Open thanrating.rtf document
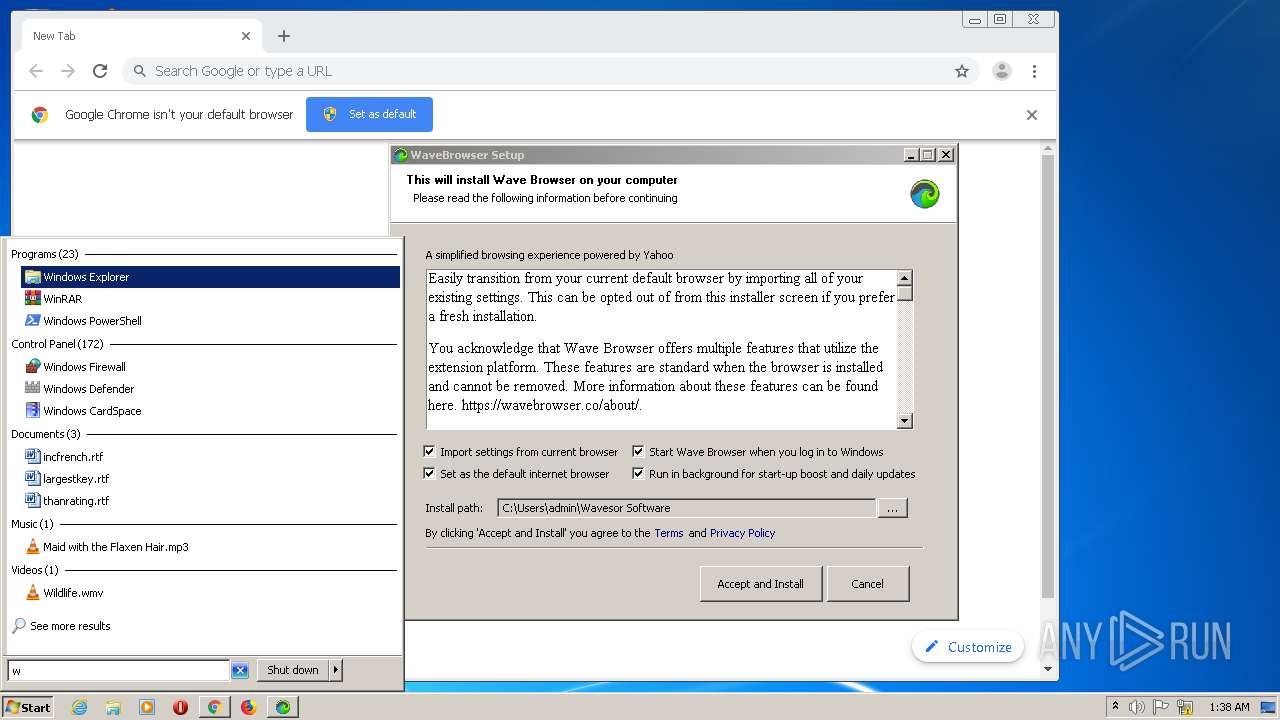Screen dimensions: 1280x720 click(x=210, y=501)
